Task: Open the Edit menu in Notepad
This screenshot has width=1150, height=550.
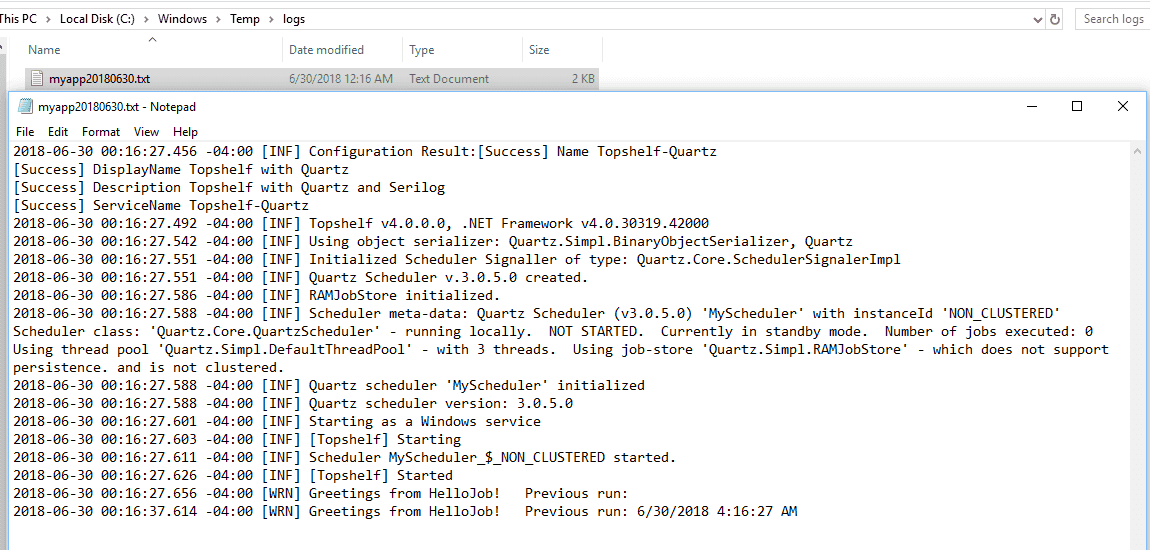Action: point(58,132)
